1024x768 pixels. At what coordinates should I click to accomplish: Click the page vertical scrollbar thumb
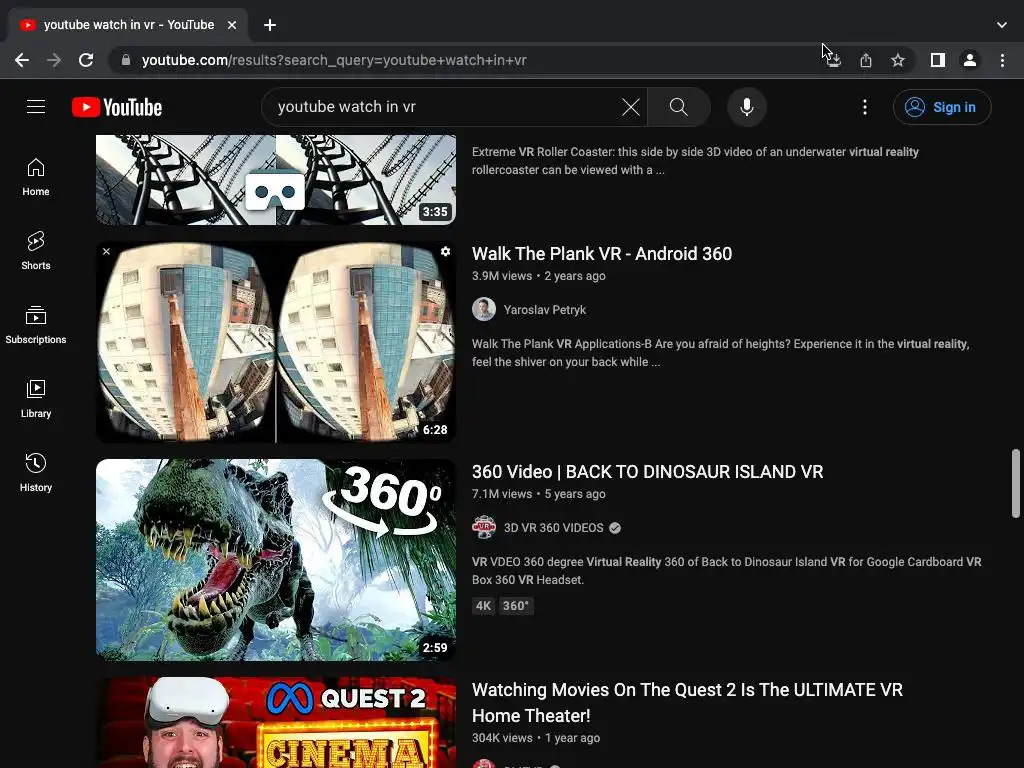[x=1016, y=483]
